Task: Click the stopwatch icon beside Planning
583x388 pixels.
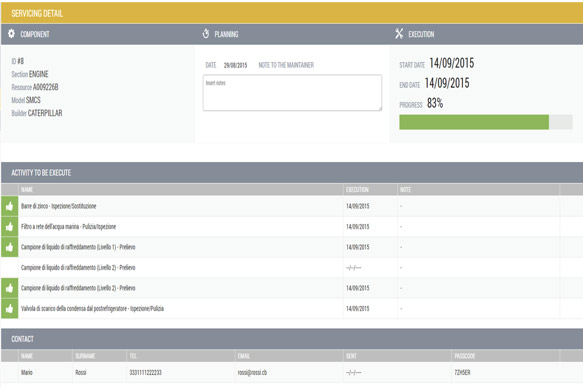Action: [206, 33]
